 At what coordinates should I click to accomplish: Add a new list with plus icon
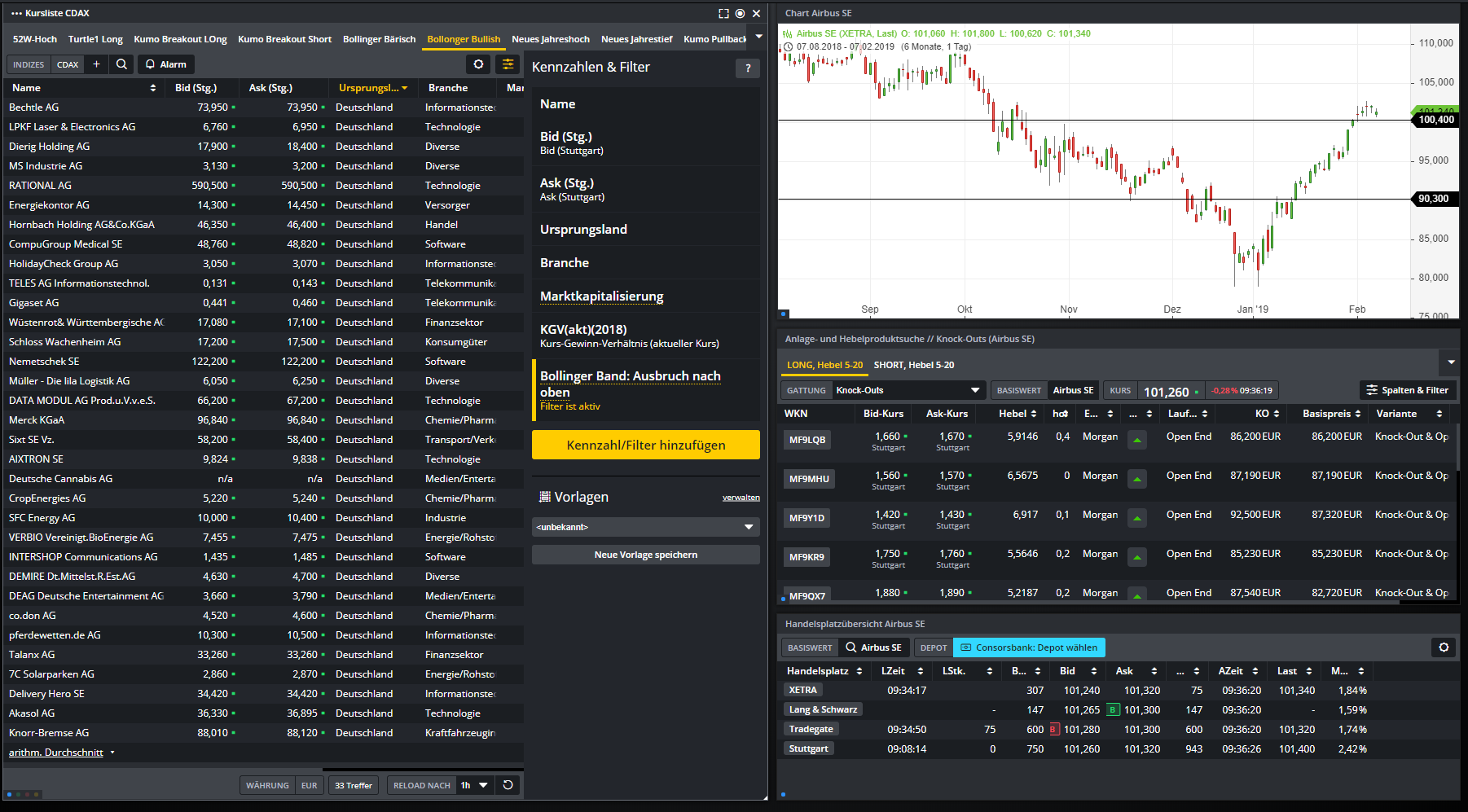(96, 64)
